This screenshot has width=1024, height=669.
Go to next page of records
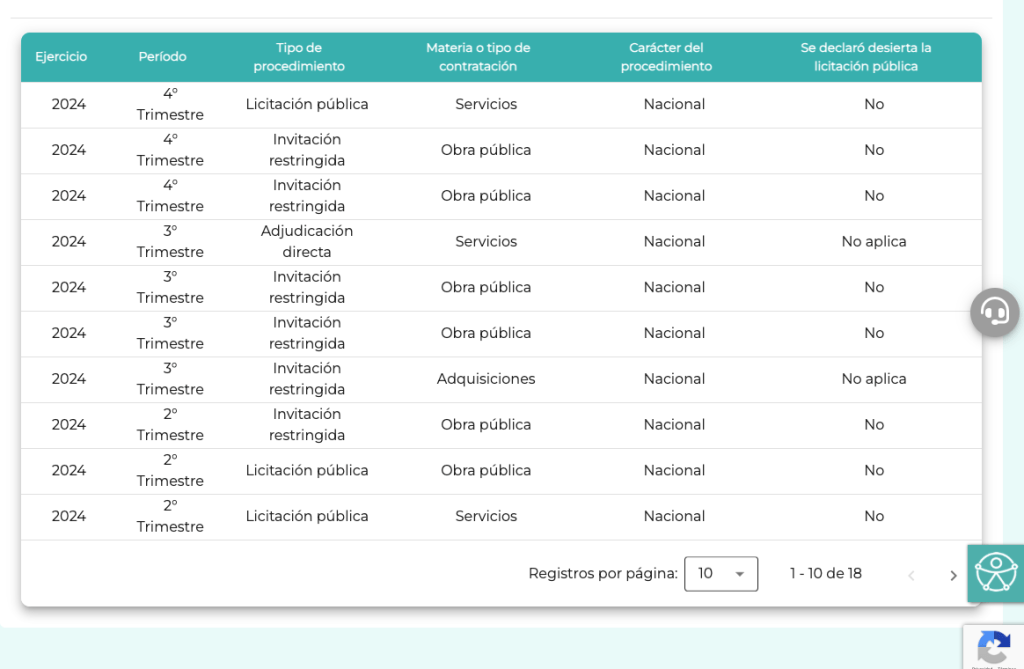pos(953,575)
